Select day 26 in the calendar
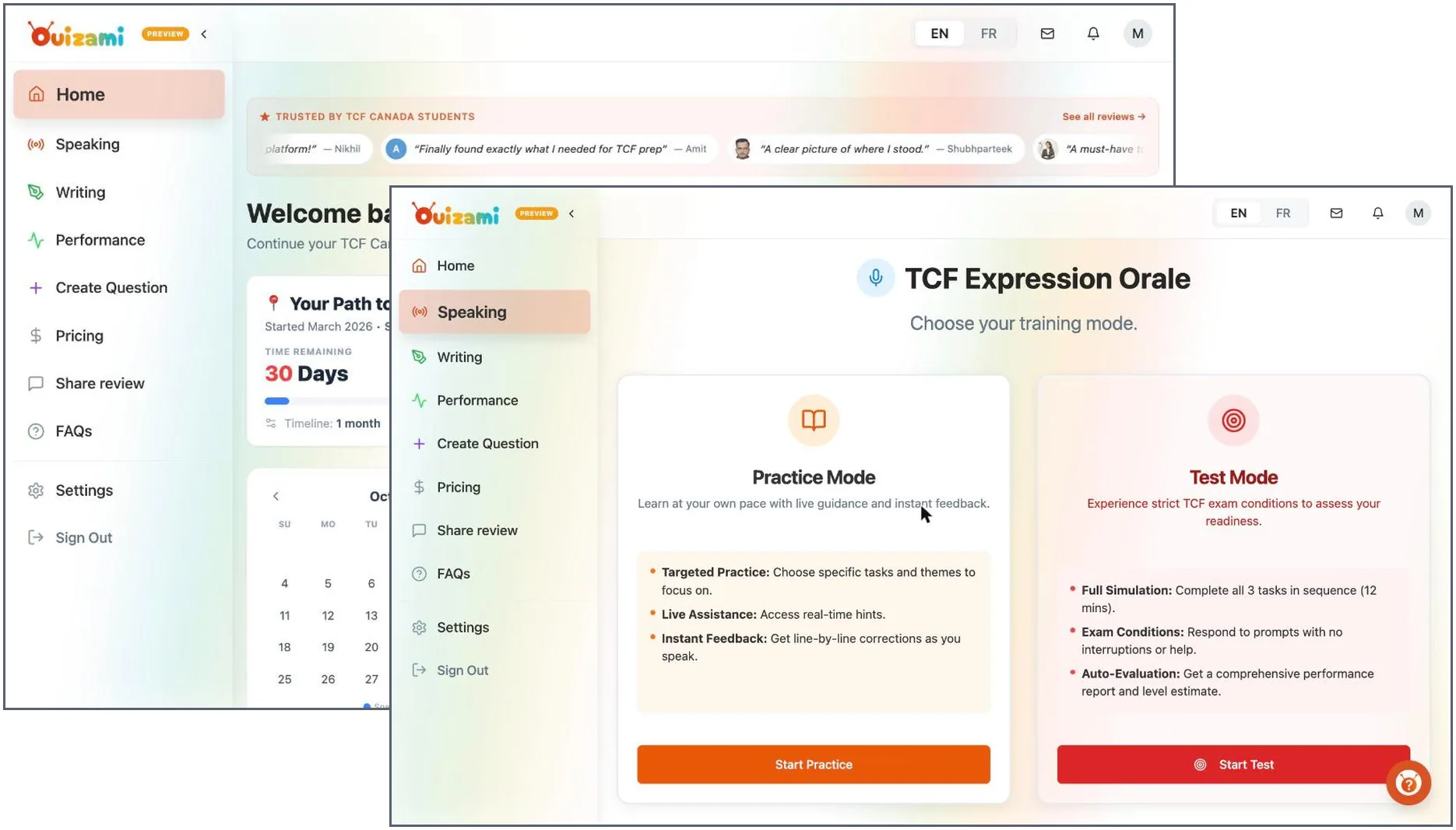The width and height of the screenshot is (1456, 830). click(x=328, y=679)
